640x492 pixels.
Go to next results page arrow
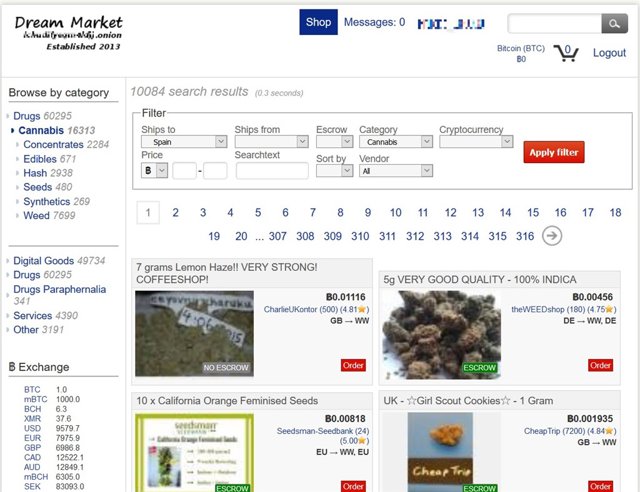(x=552, y=236)
